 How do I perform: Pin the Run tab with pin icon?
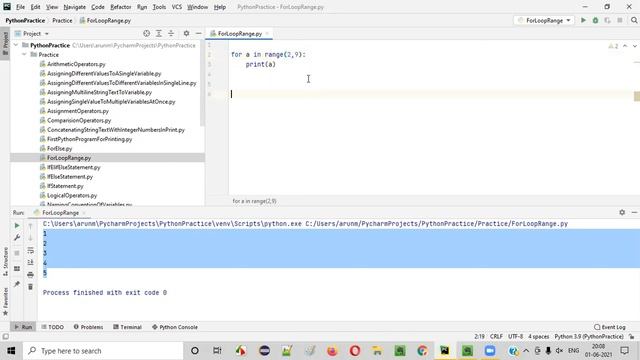(17, 284)
